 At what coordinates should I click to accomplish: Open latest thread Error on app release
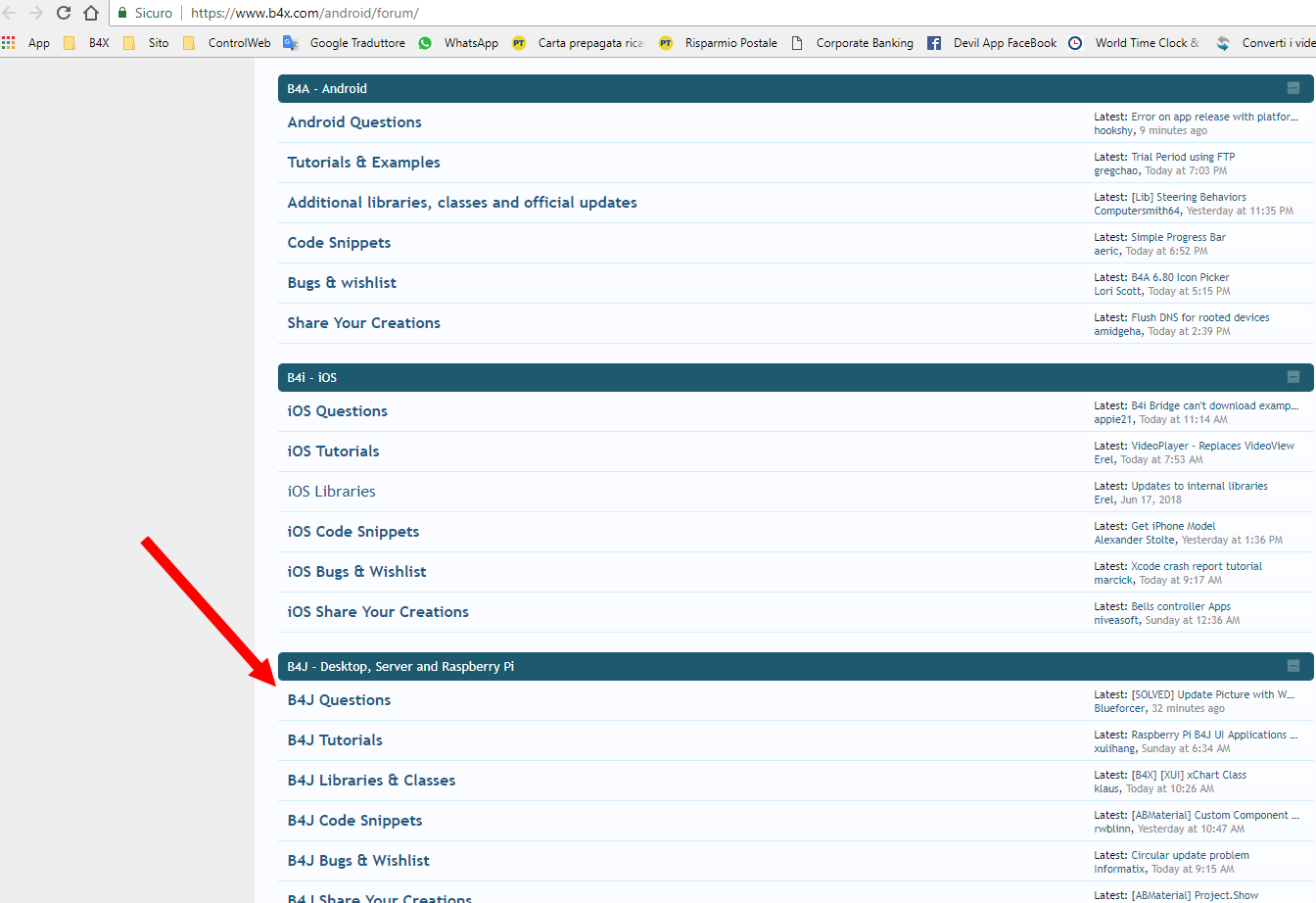pyautogui.click(x=1214, y=117)
